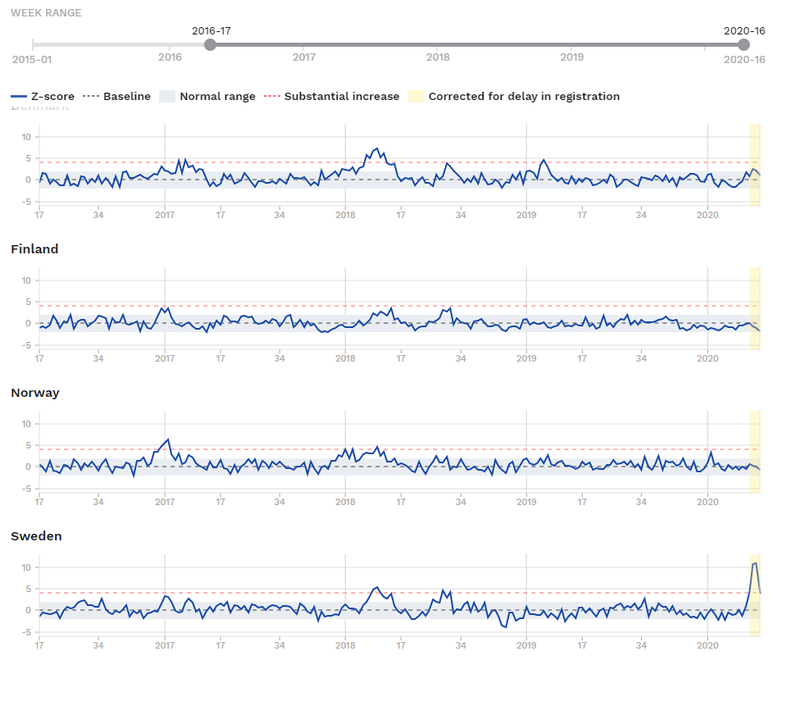Select the Finland chart heading
This screenshot has height=706, width=800.
click(35, 249)
